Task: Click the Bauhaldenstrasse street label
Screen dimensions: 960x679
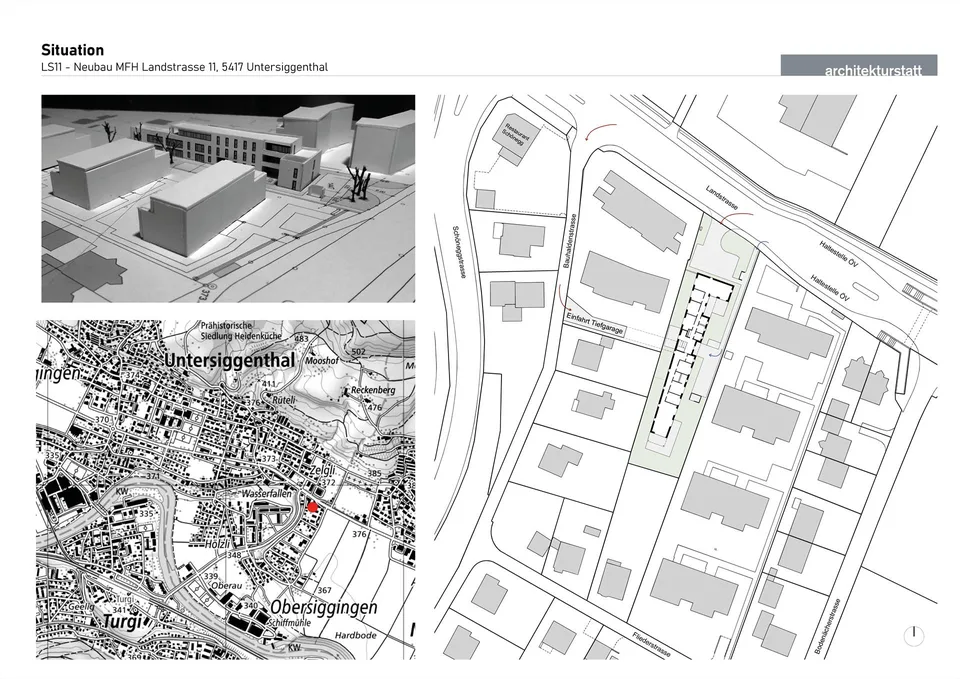Action: pos(569,241)
